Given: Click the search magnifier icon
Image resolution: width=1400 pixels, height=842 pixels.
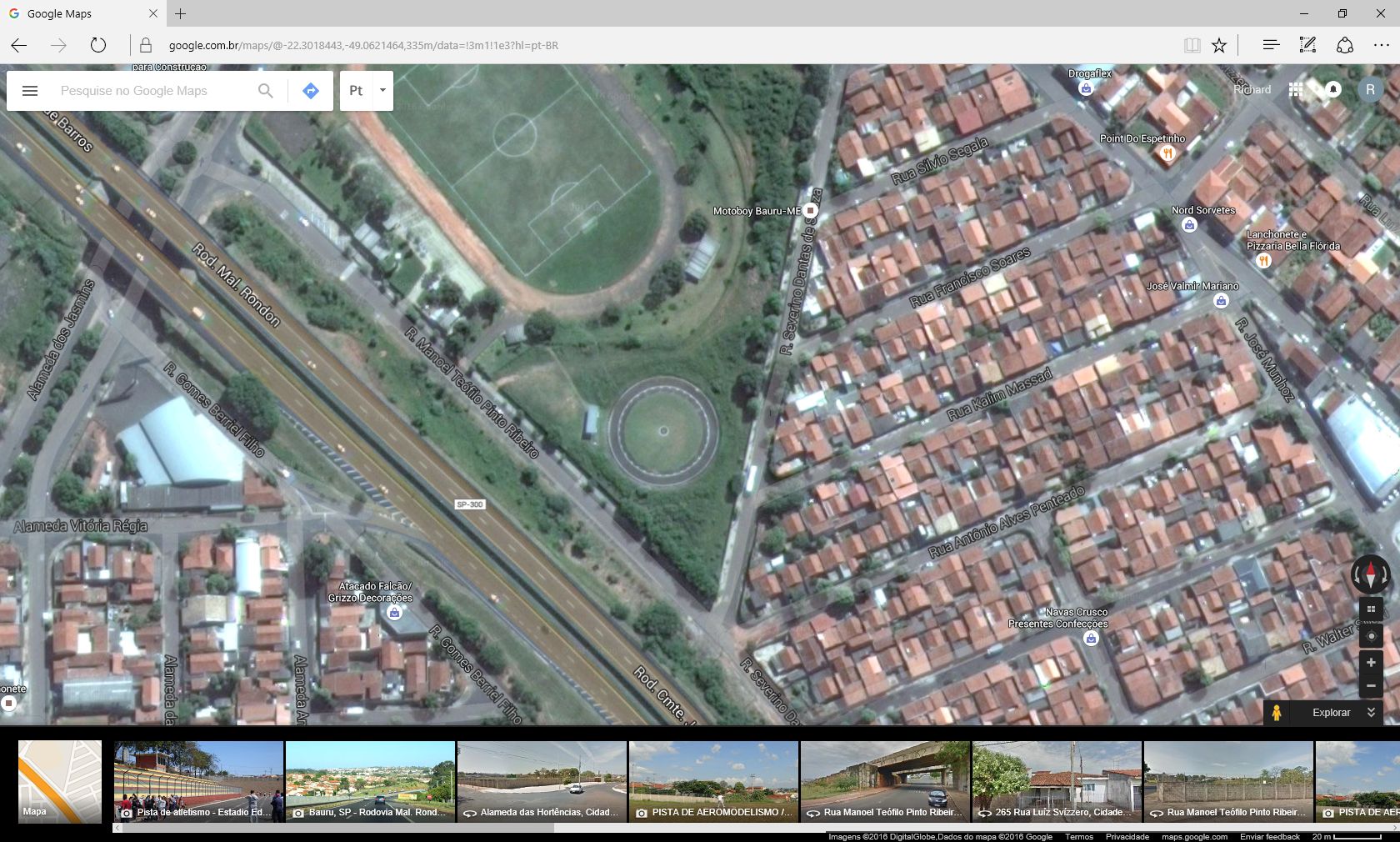Looking at the screenshot, I should (265, 91).
